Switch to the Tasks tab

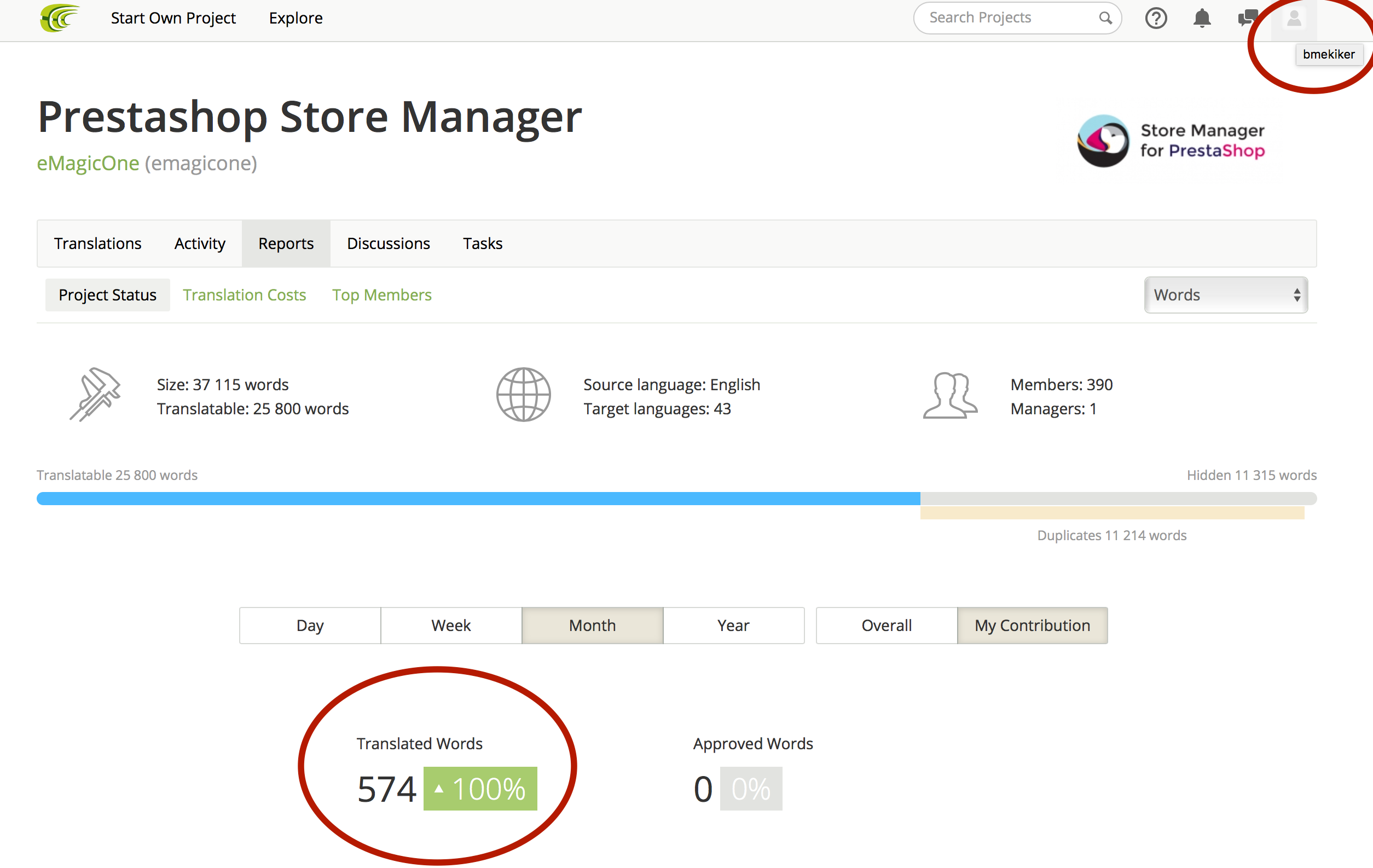pos(482,244)
